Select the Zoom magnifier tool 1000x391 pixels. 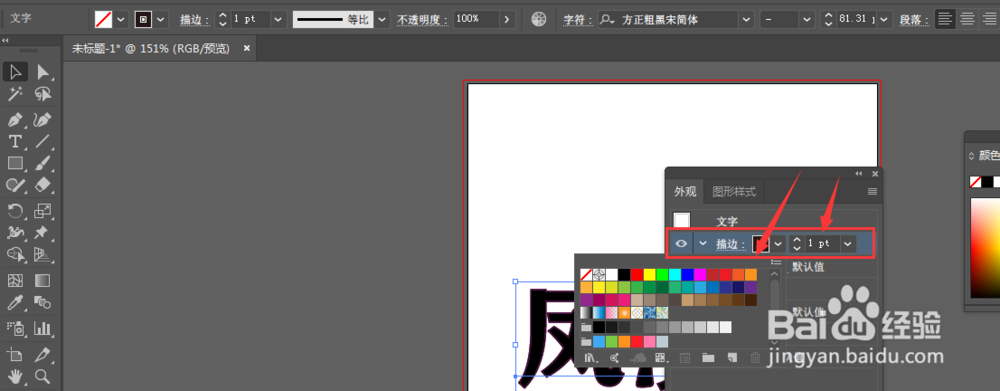(43, 376)
